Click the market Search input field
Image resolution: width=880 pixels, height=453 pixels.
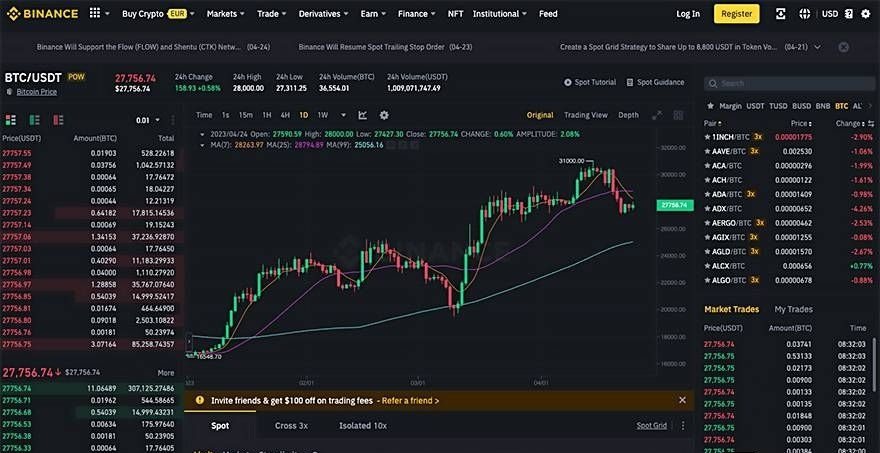coord(789,84)
